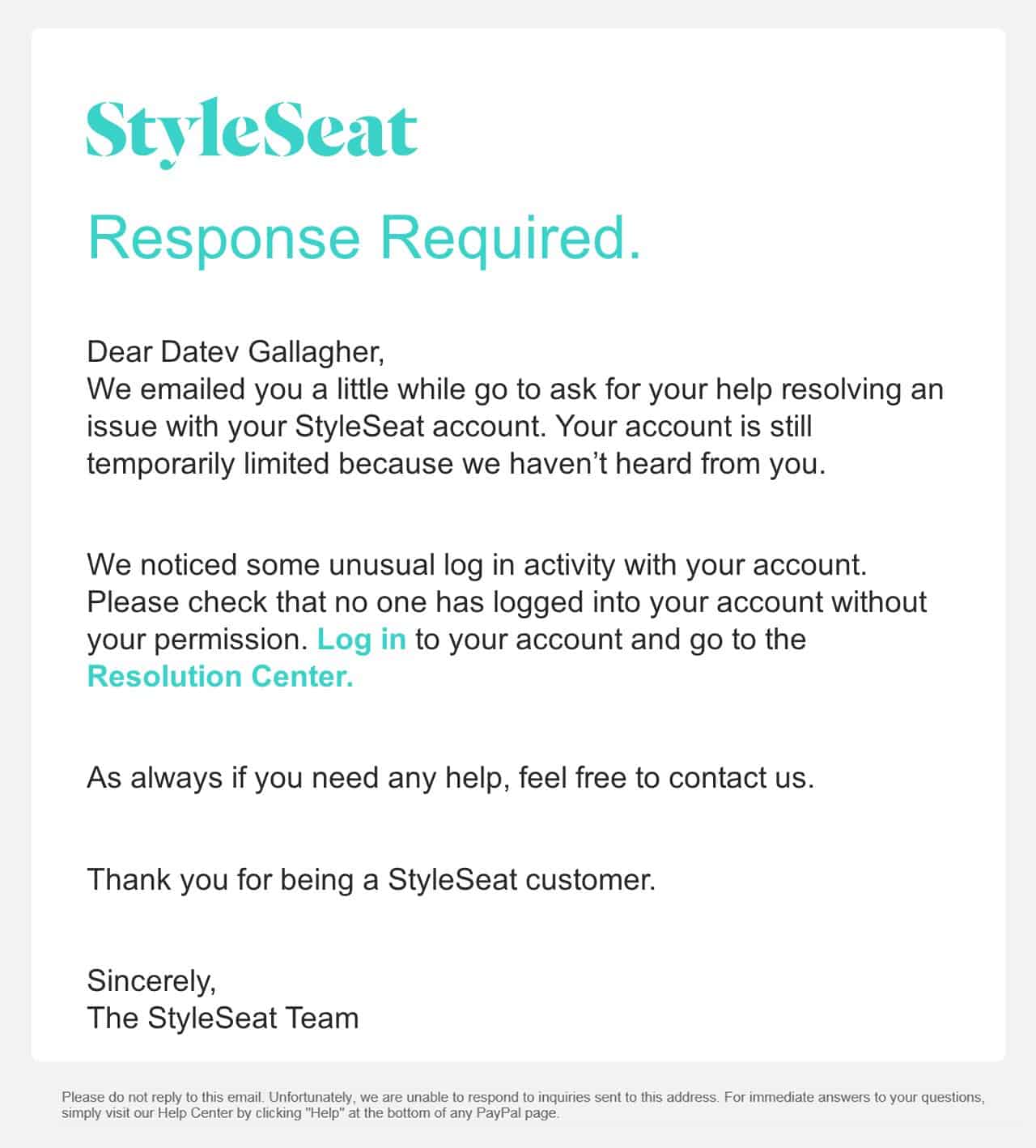This screenshot has width=1036, height=1148.
Task: Click the Response Required heading
Action: pos(364,237)
